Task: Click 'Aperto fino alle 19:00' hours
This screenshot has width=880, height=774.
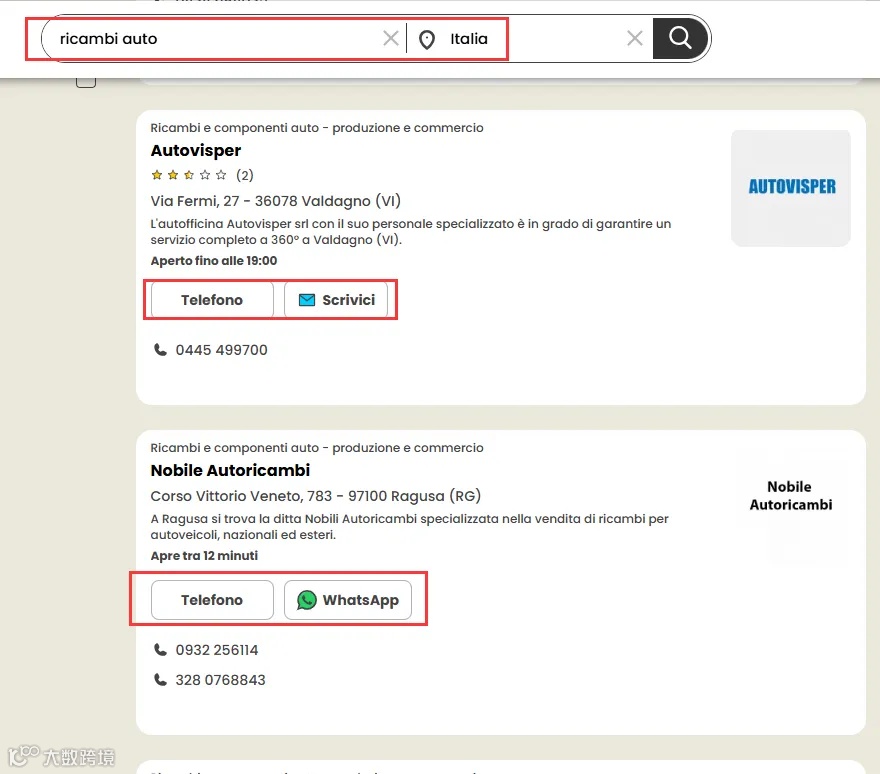Action: point(214,260)
